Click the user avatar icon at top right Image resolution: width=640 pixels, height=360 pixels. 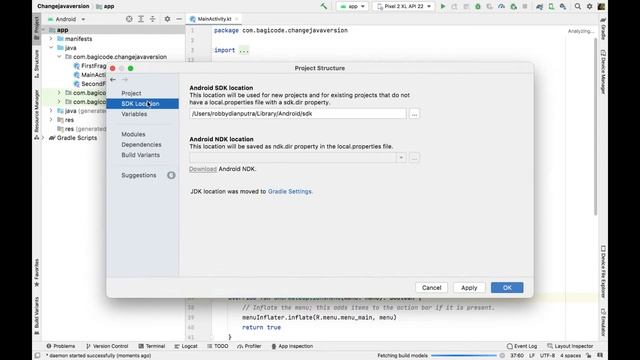click(x=601, y=6)
